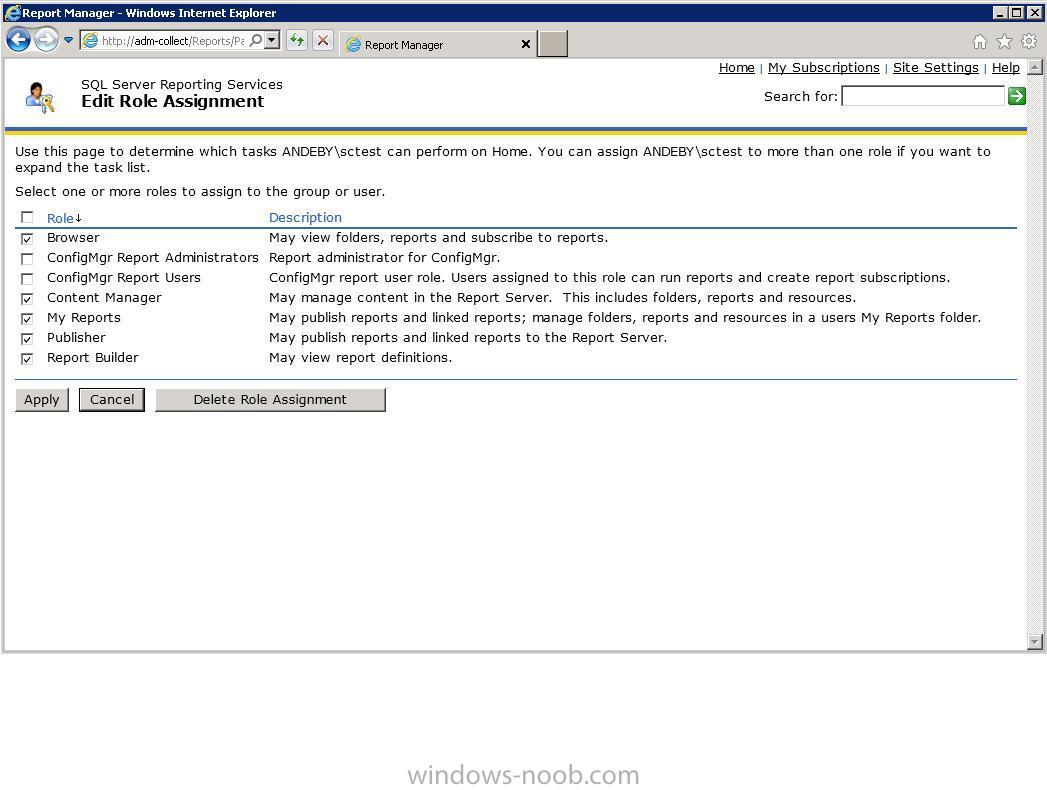Screen dimensions: 1047x790
Task: Select the Report Manager browser tab
Action: click(439, 45)
